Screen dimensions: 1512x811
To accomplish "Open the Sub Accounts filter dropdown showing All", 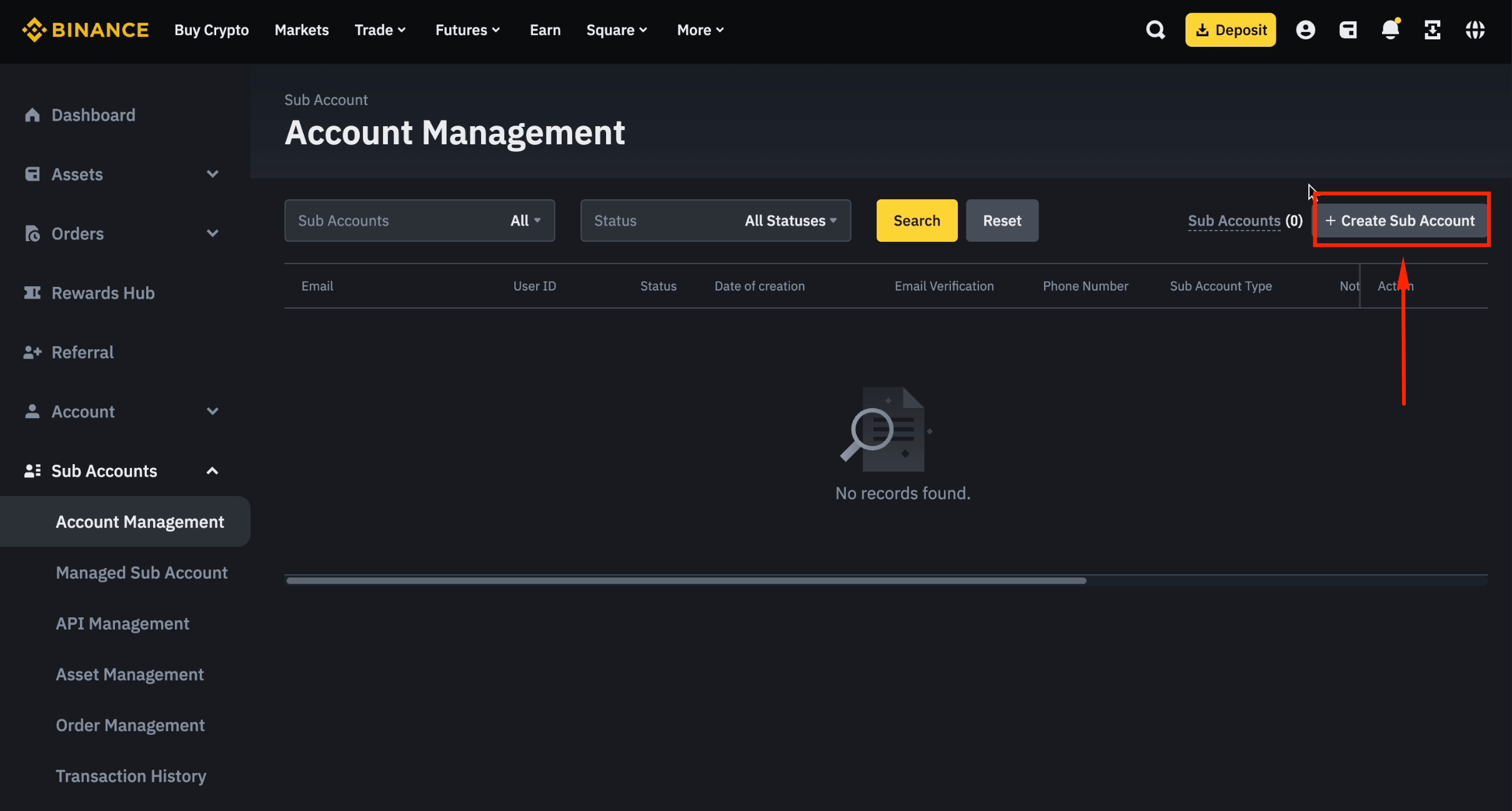I will pos(525,220).
